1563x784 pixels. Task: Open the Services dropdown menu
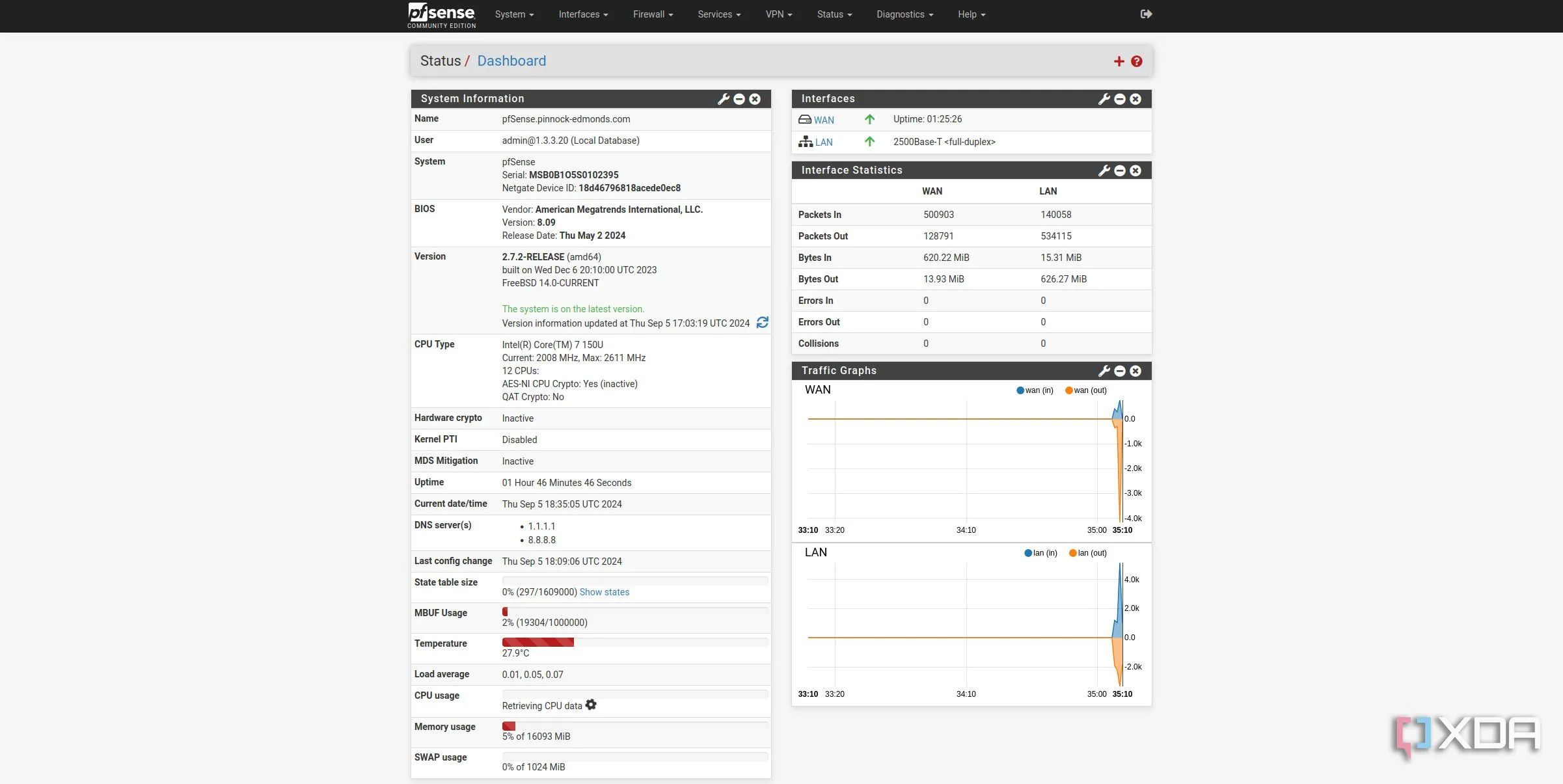[x=719, y=14]
